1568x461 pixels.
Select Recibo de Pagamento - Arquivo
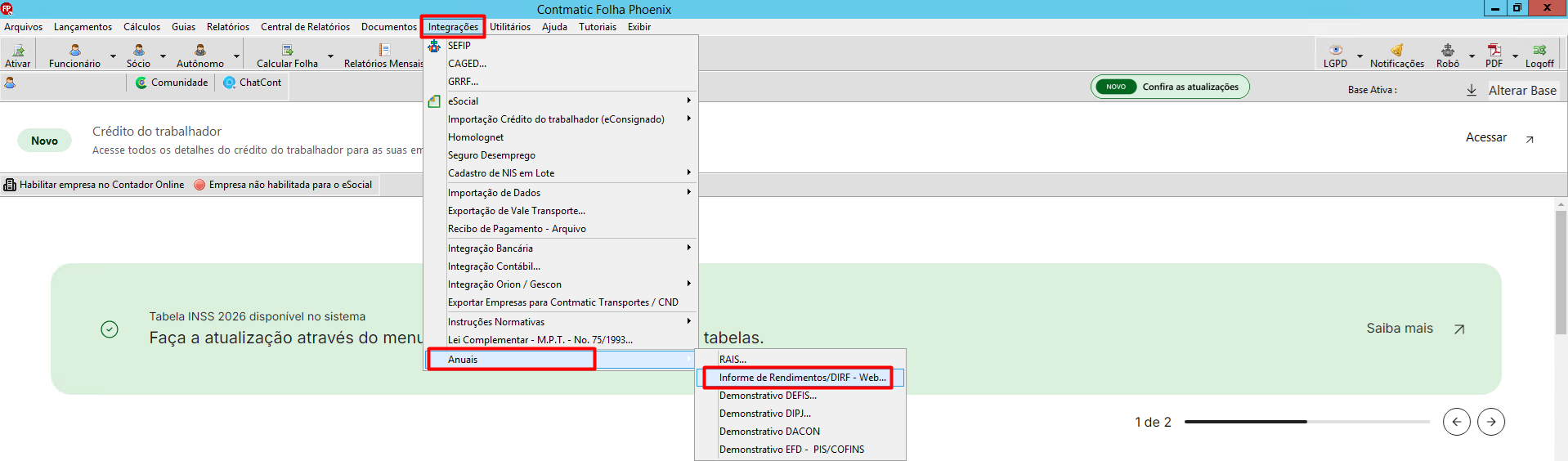(560, 229)
